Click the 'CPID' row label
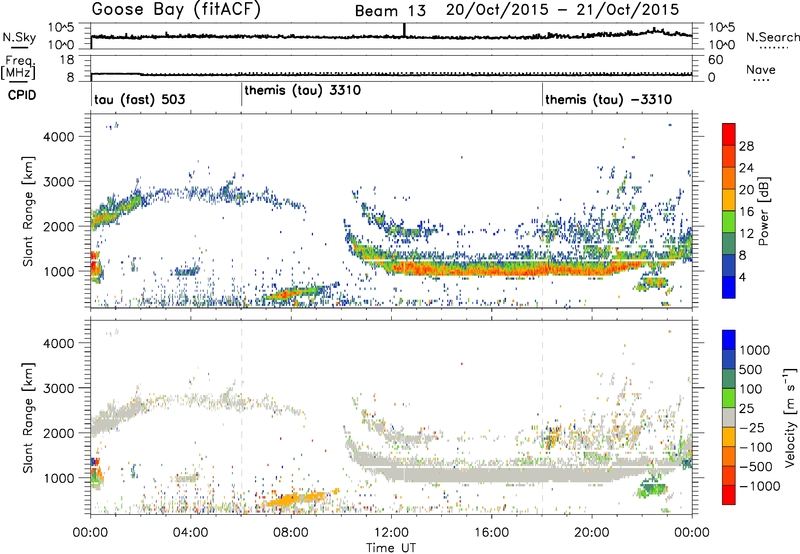Viewport: 800px width, 554px height. coord(22,95)
